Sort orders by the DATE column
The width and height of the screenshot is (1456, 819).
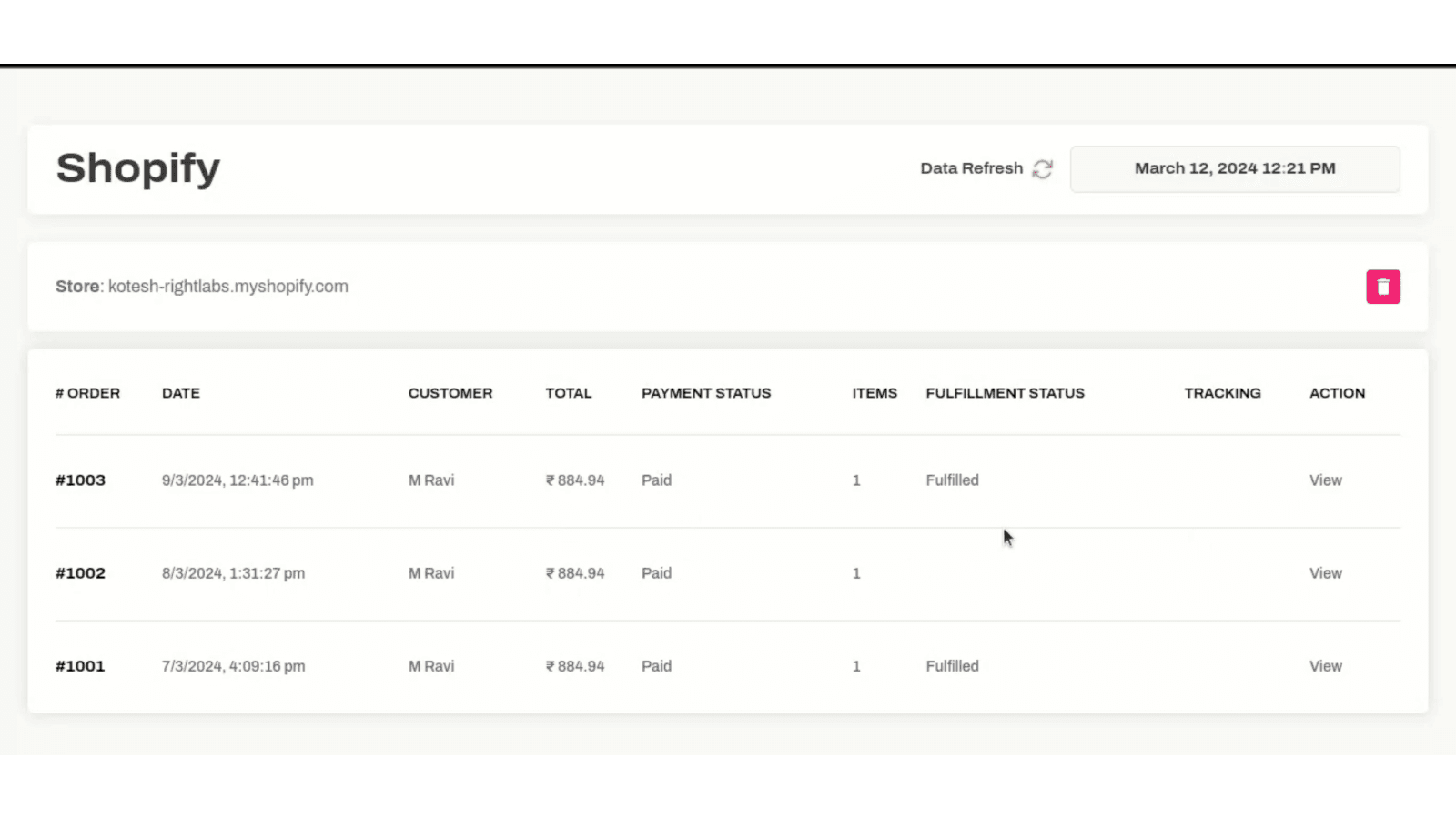pyautogui.click(x=180, y=393)
